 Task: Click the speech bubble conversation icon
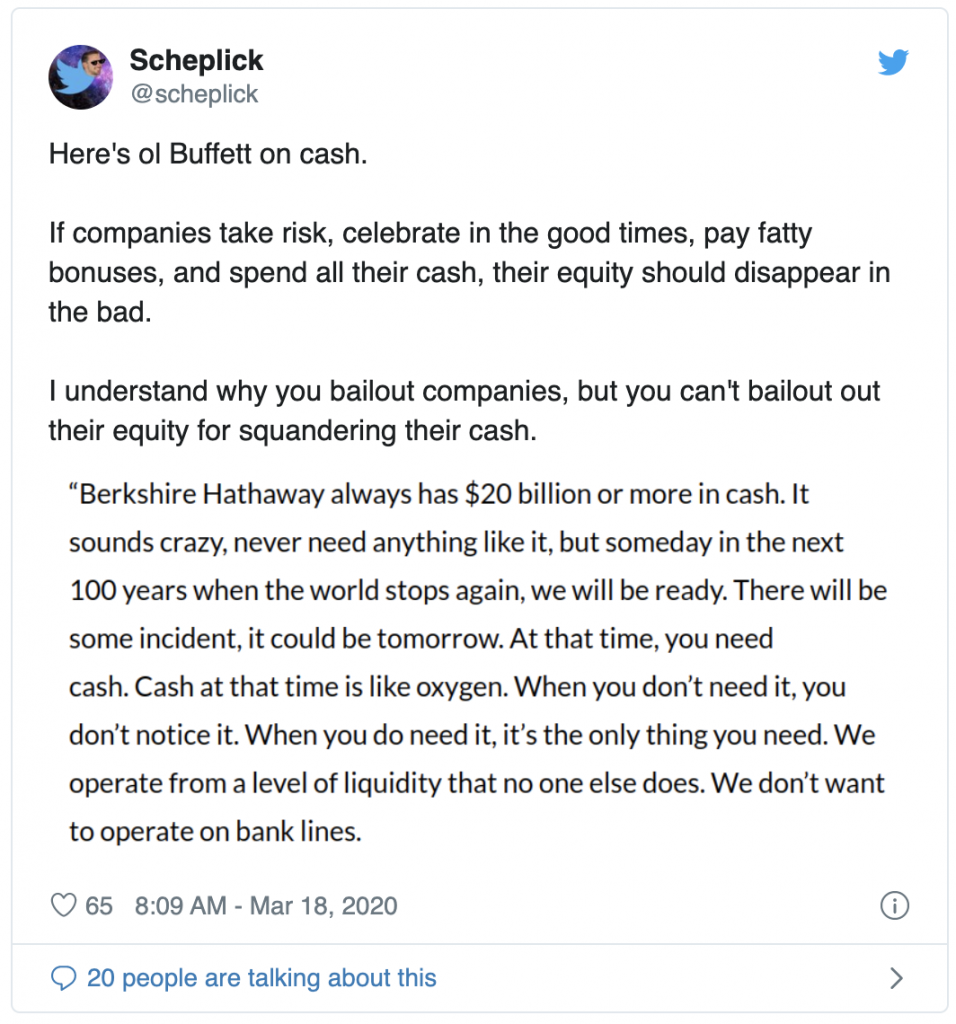(64, 977)
